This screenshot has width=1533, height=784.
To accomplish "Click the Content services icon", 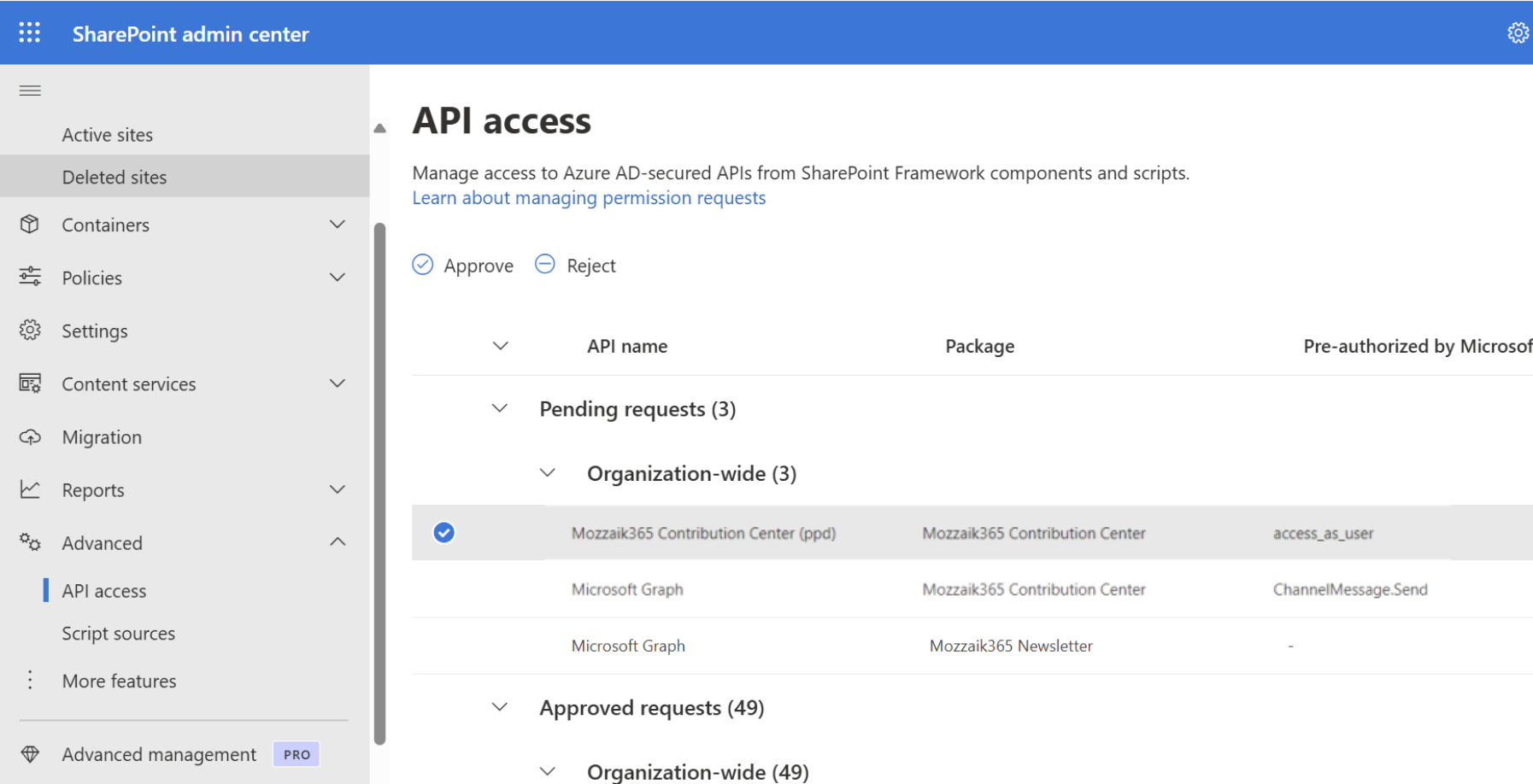I will tap(30, 383).
